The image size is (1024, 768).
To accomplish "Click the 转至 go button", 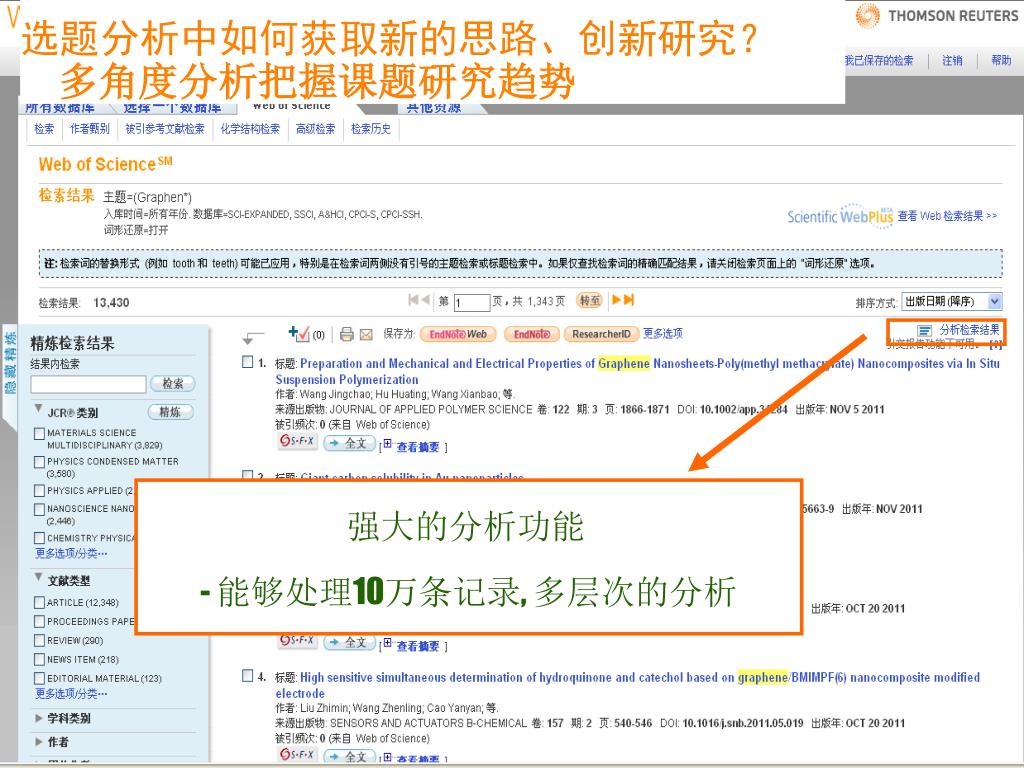I will tap(590, 300).
